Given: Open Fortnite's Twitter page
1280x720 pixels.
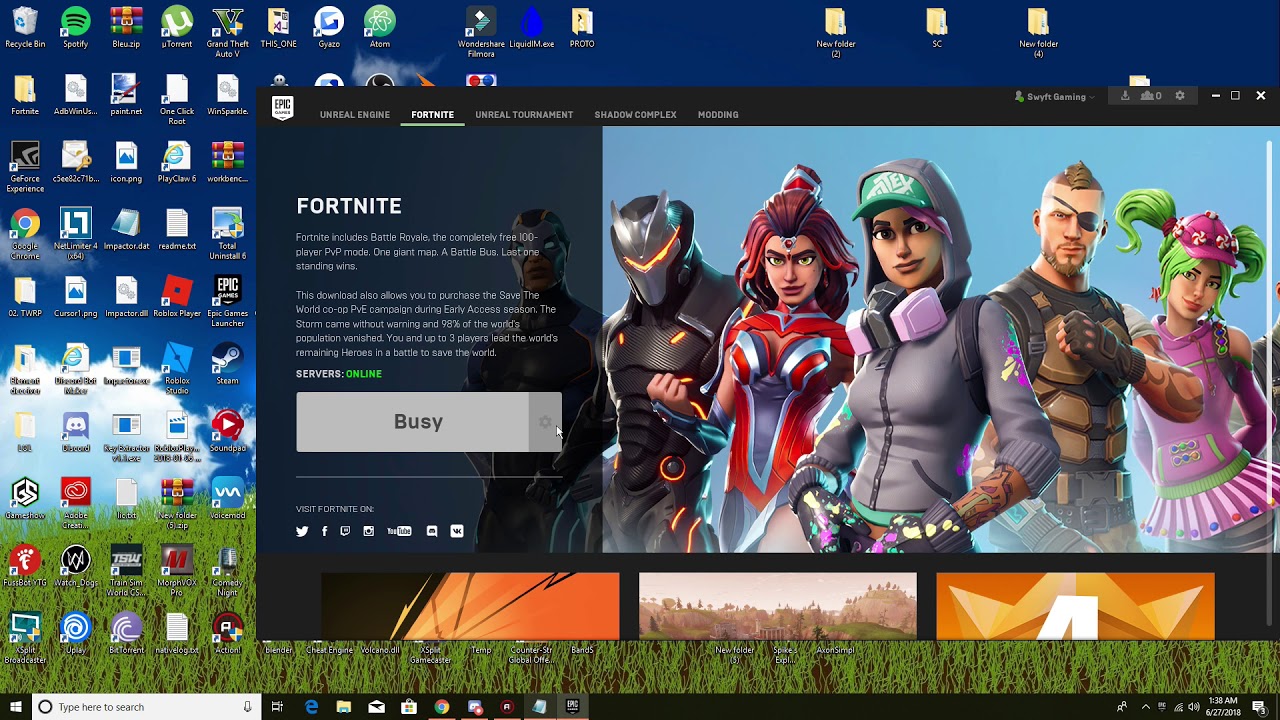Looking at the screenshot, I should (x=302, y=531).
